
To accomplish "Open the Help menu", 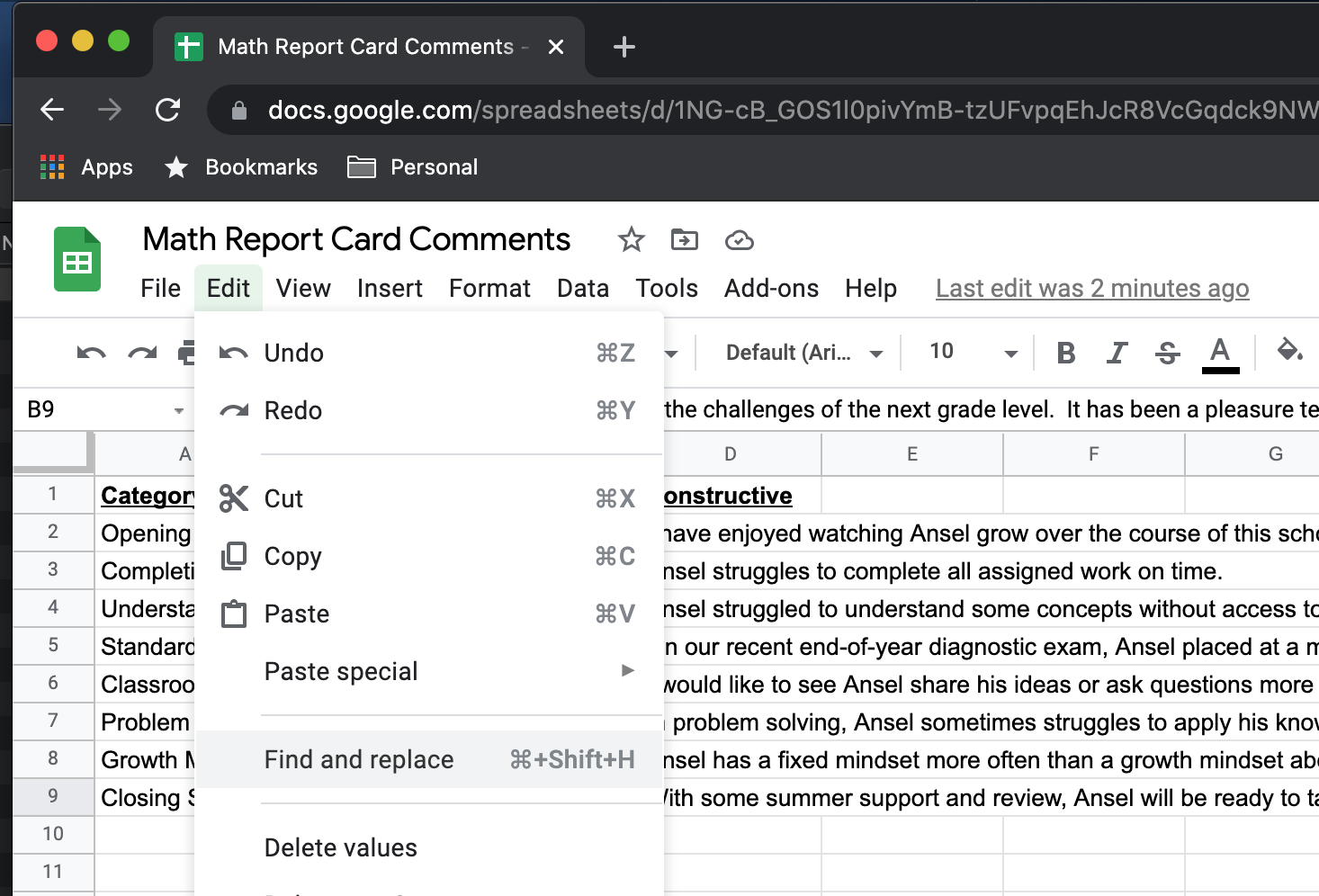I will point(871,288).
